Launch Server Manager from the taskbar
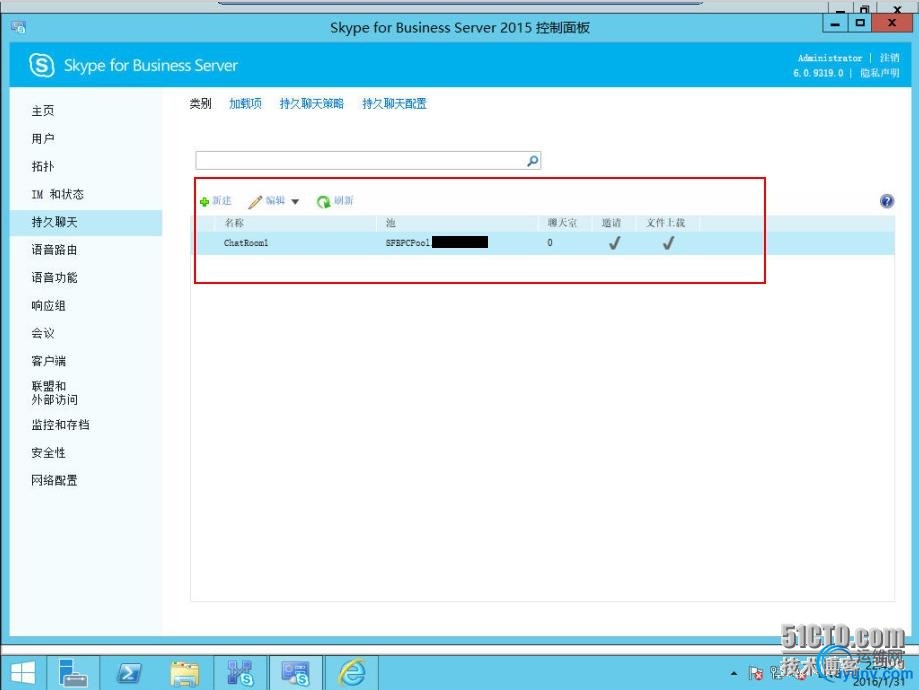The height and width of the screenshot is (690, 919). tap(73, 672)
